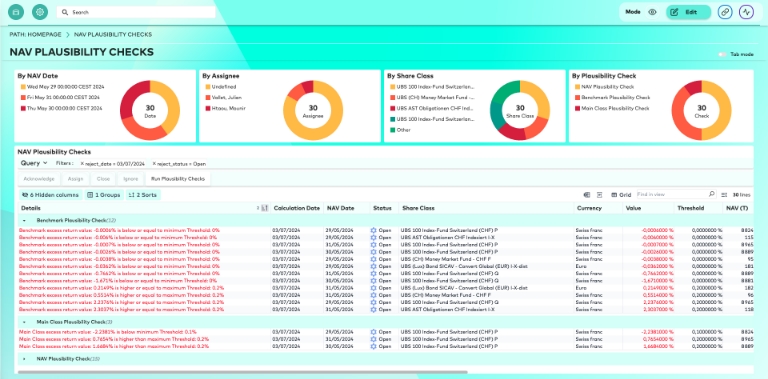768x379 pixels.
Task: Open the settings gear icon
Action: (x=40, y=12)
